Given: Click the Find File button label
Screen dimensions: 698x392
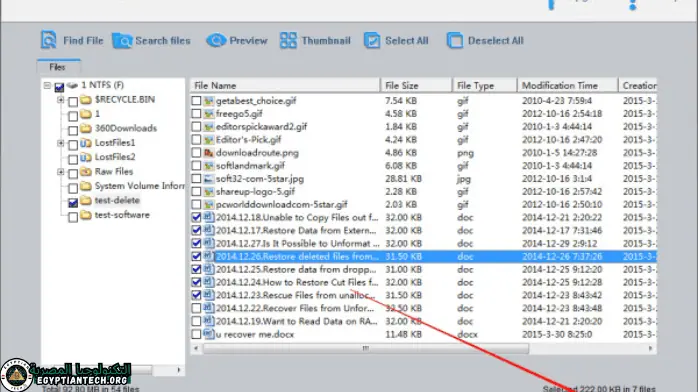Looking at the screenshot, I should click(x=83, y=40).
